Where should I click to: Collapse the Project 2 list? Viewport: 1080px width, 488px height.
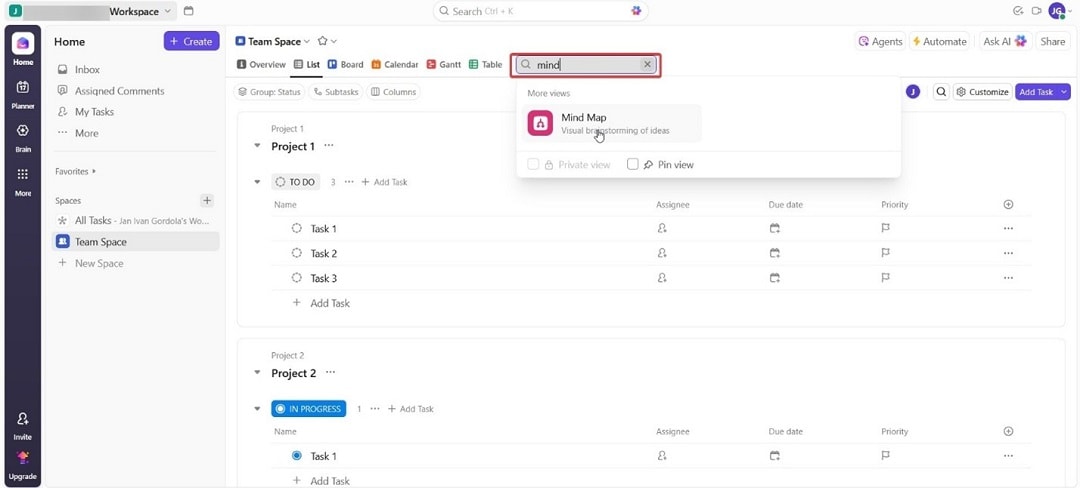point(257,372)
